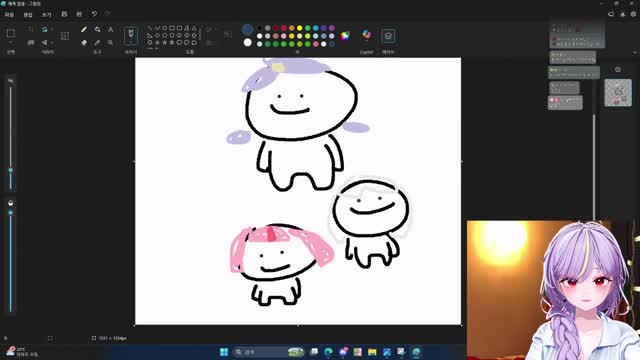Click the Crop image icon
This screenshot has height=360, width=640.
point(31,29)
